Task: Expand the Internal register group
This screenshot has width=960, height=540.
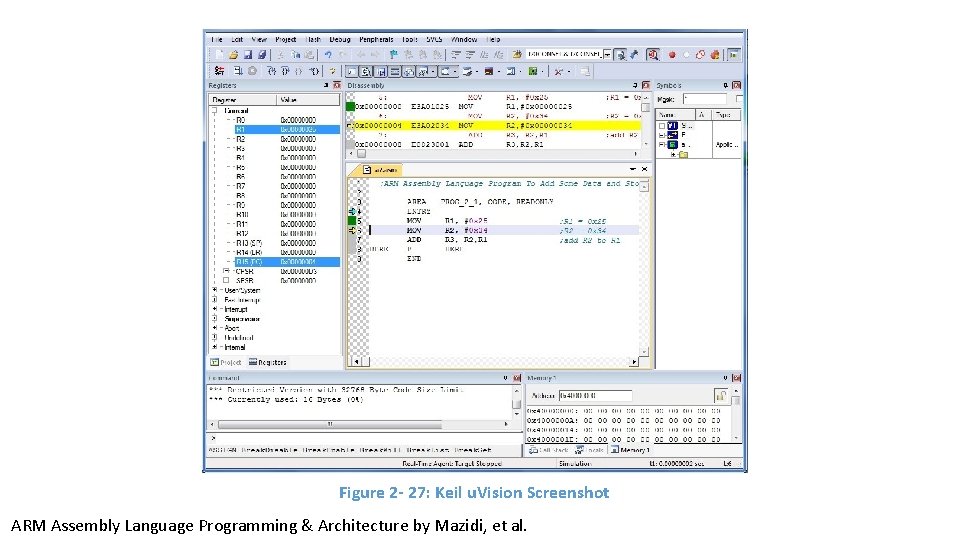Action: 215,347
